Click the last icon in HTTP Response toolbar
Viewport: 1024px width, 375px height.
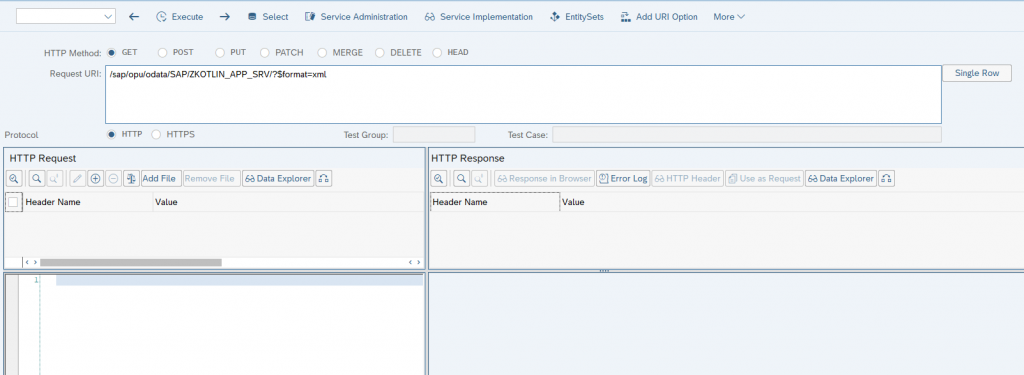click(886, 178)
